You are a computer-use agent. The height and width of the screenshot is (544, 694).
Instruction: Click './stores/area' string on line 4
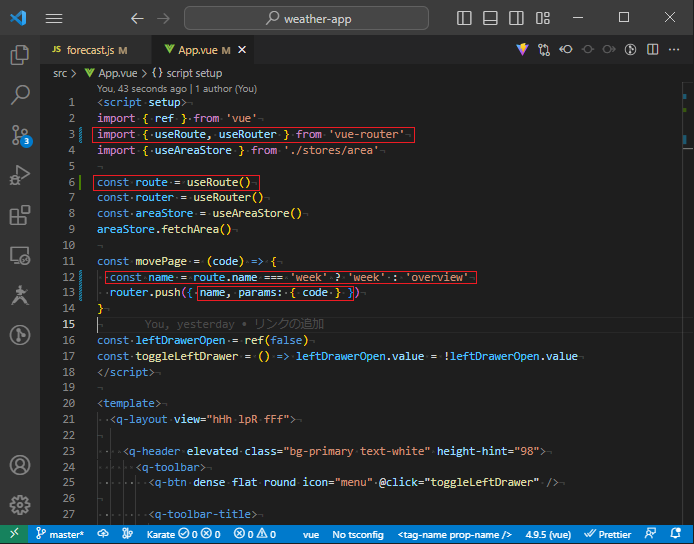[331, 150]
